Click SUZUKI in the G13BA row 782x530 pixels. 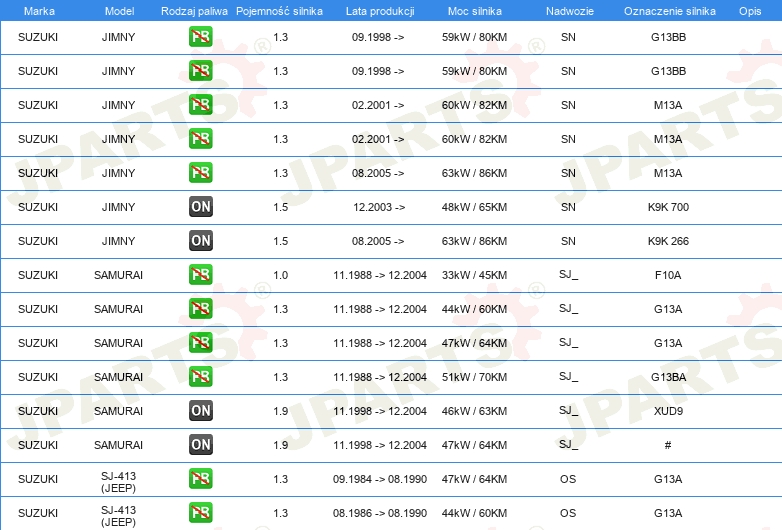click(x=38, y=377)
